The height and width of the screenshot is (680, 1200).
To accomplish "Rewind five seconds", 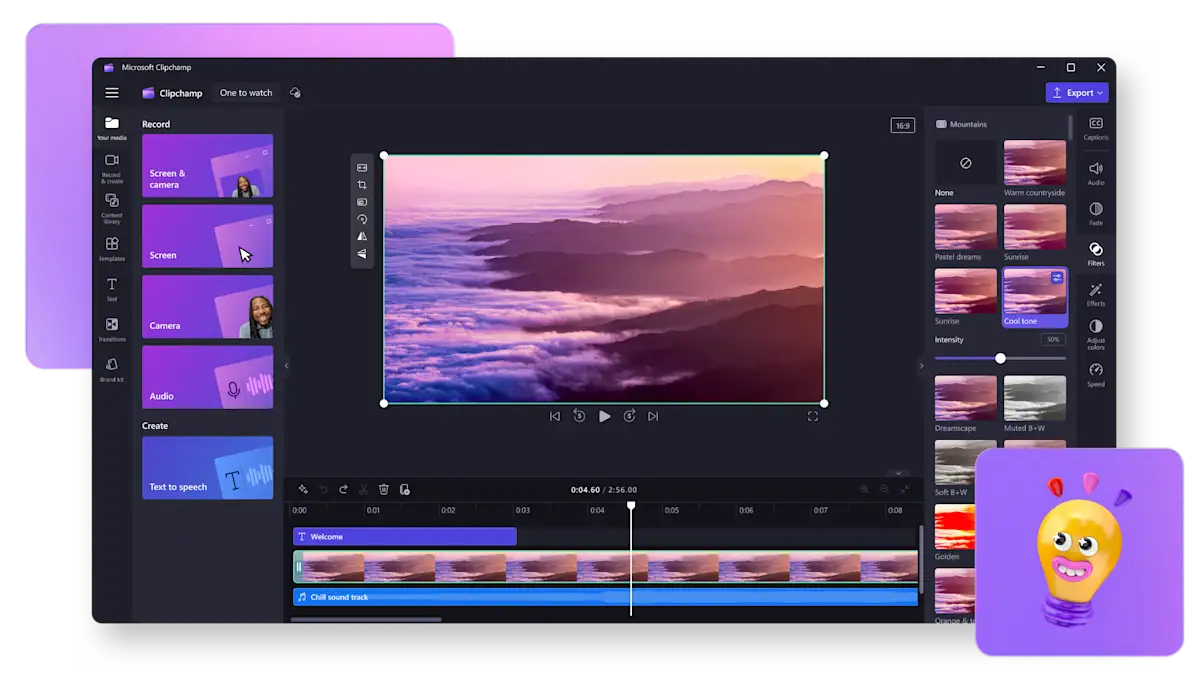I will [x=579, y=416].
